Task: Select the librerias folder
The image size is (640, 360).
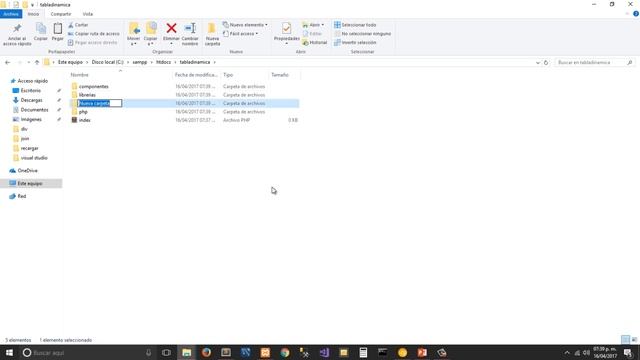Action: pyautogui.click(x=87, y=95)
